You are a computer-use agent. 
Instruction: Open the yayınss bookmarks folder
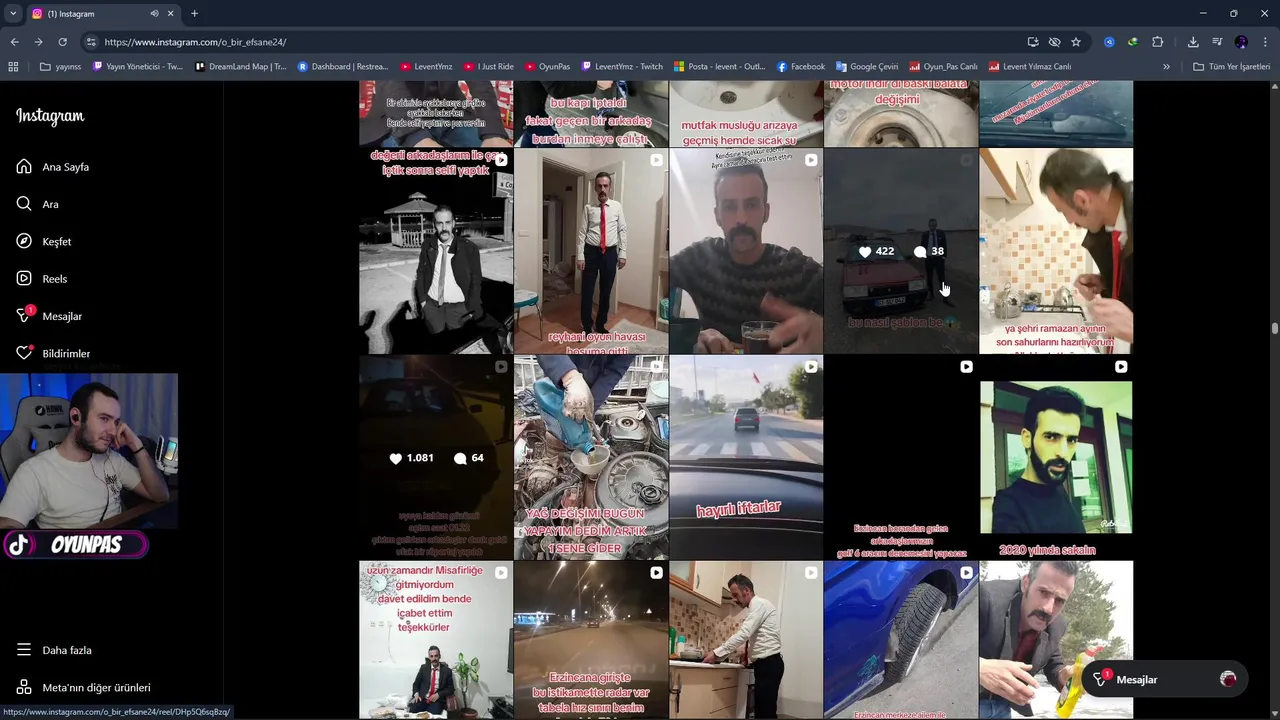coord(60,67)
